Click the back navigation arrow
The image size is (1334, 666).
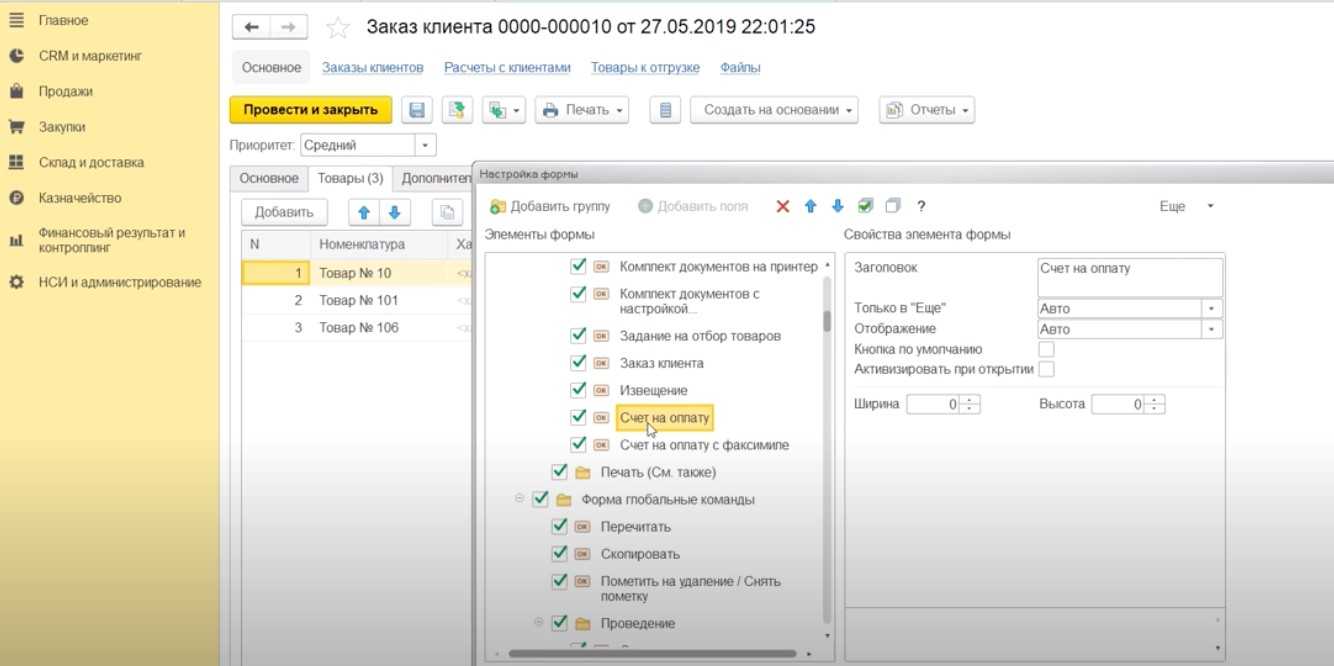pyautogui.click(x=252, y=27)
